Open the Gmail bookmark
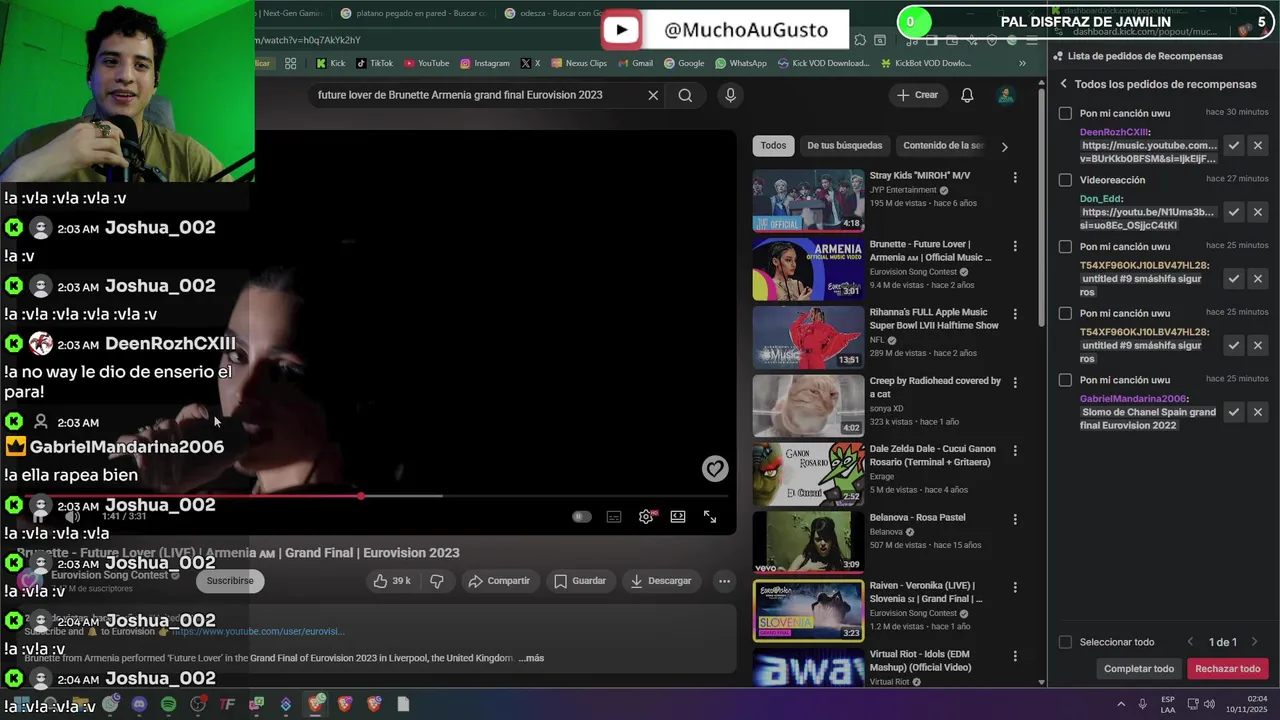The image size is (1280, 720). point(634,63)
